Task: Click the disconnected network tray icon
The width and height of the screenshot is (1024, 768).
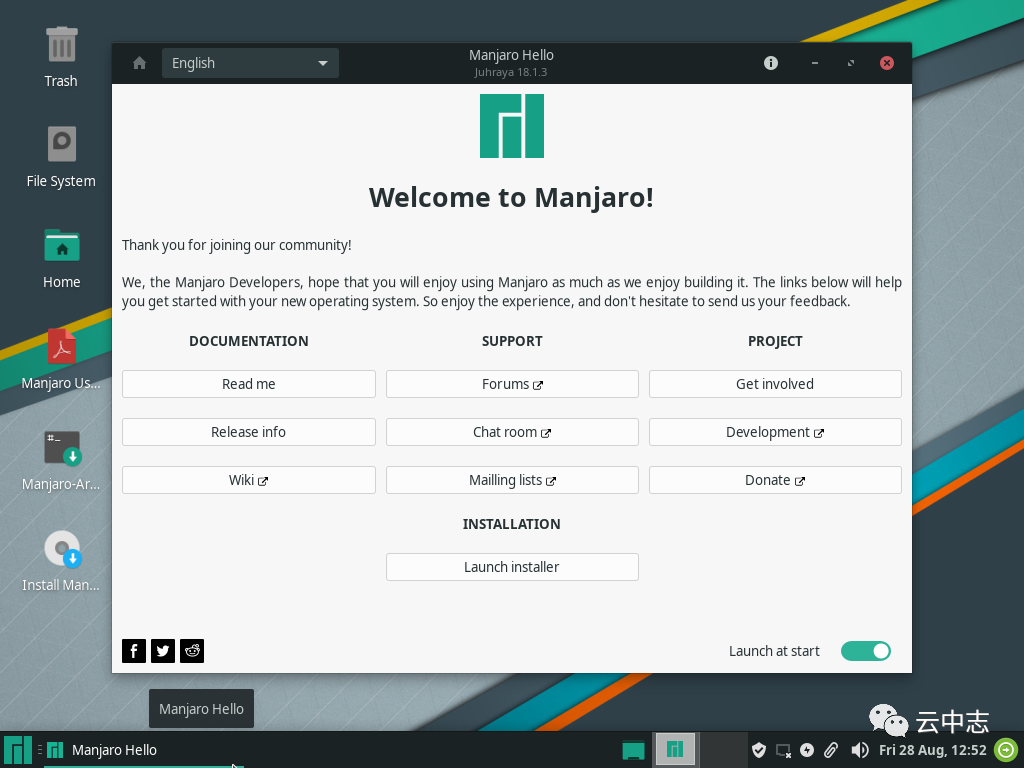Action: (783, 750)
